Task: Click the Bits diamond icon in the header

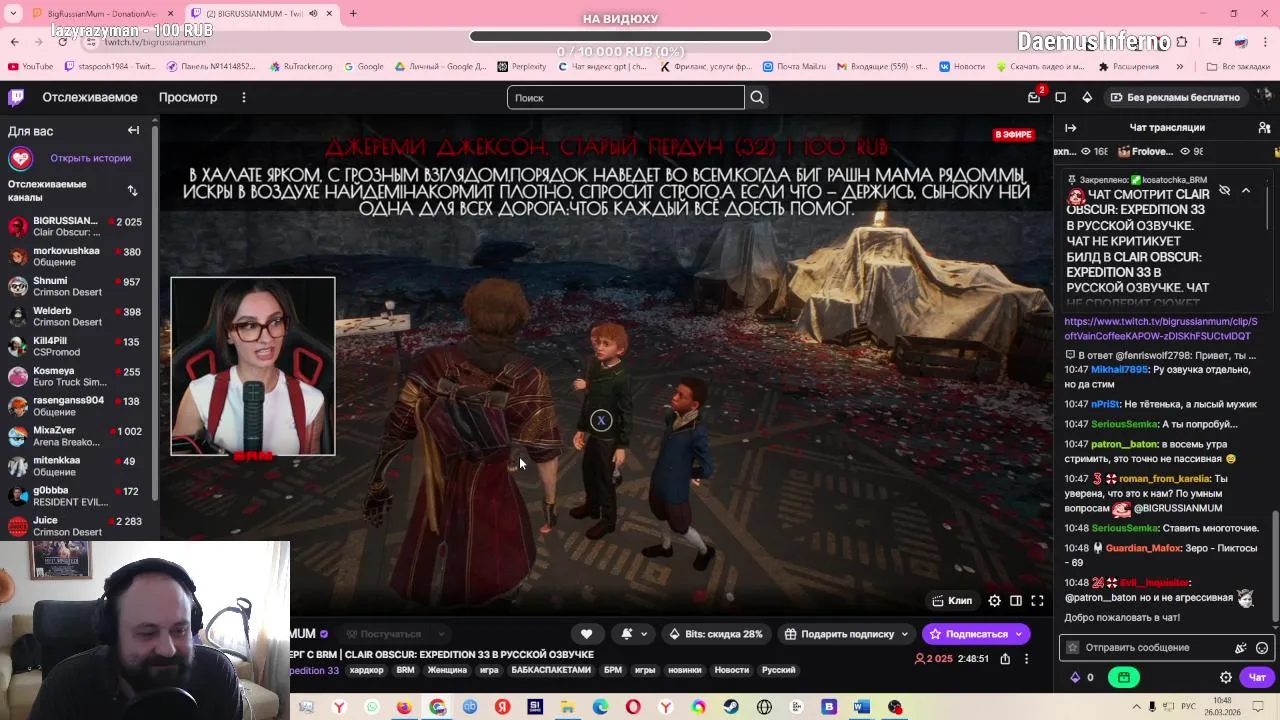Action: pos(1087,97)
